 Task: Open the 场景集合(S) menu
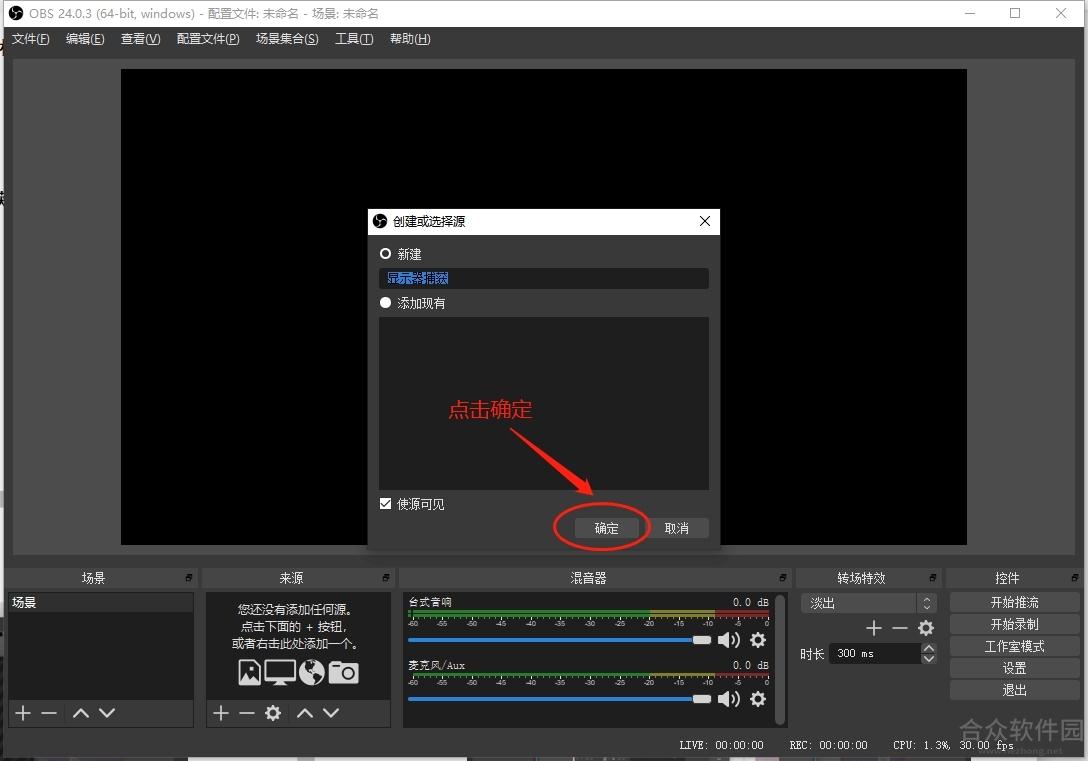(x=287, y=39)
